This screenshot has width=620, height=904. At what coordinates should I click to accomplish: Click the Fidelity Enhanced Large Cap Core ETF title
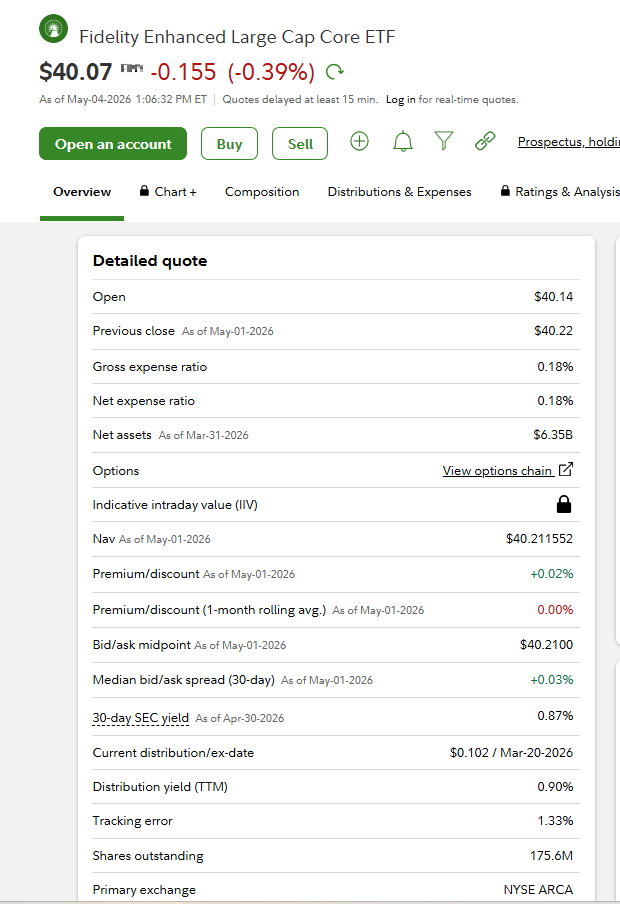pyautogui.click(x=237, y=37)
